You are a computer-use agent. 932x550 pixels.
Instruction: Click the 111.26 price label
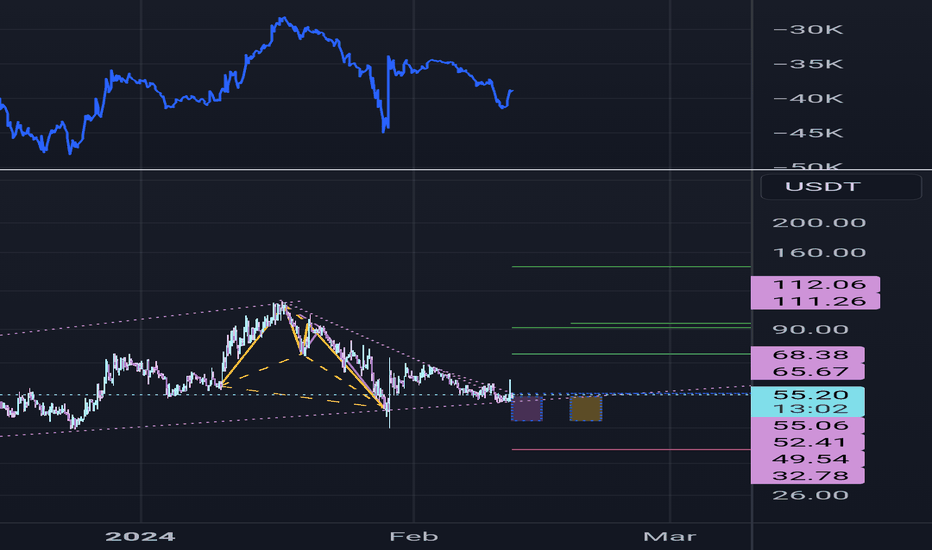point(815,301)
